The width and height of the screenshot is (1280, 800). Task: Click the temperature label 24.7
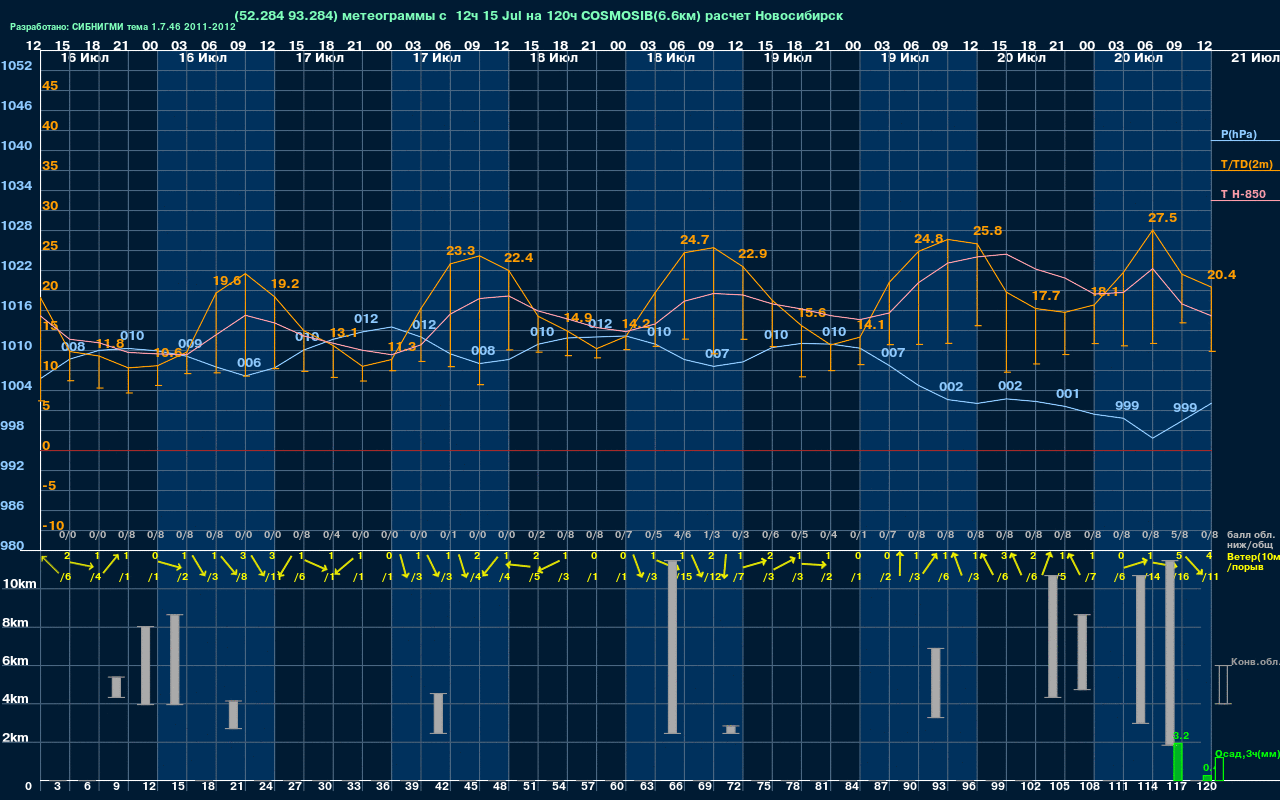tap(694, 240)
